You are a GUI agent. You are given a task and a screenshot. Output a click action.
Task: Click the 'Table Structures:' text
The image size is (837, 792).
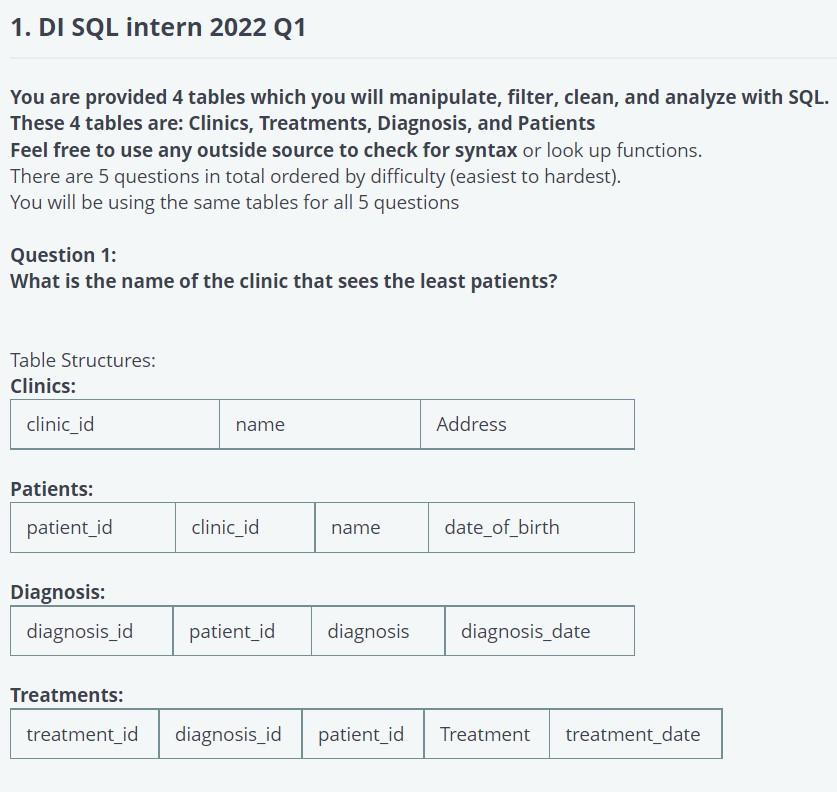pyautogui.click(x=83, y=360)
